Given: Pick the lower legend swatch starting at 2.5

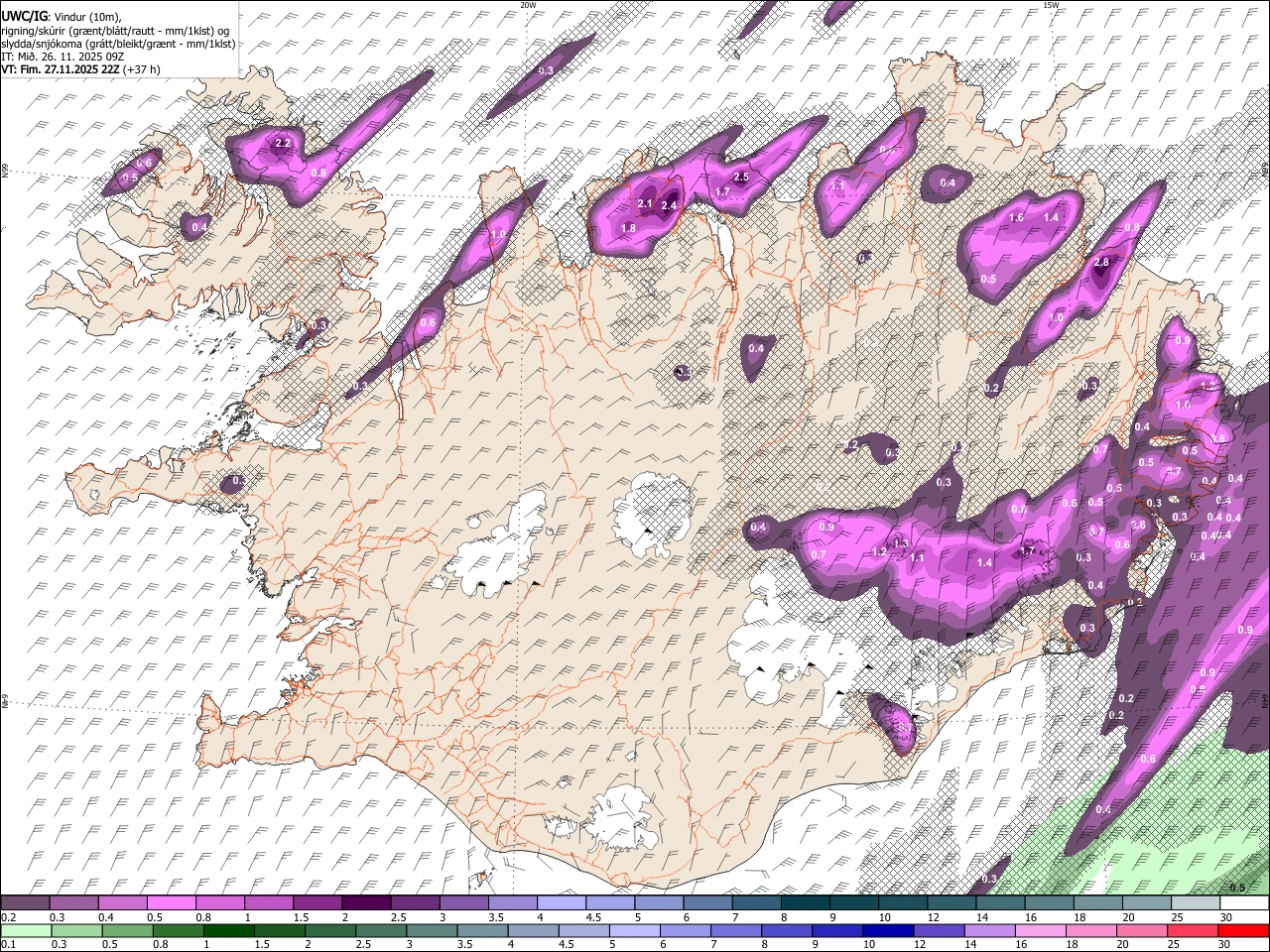Looking at the screenshot, I should coord(381,931).
